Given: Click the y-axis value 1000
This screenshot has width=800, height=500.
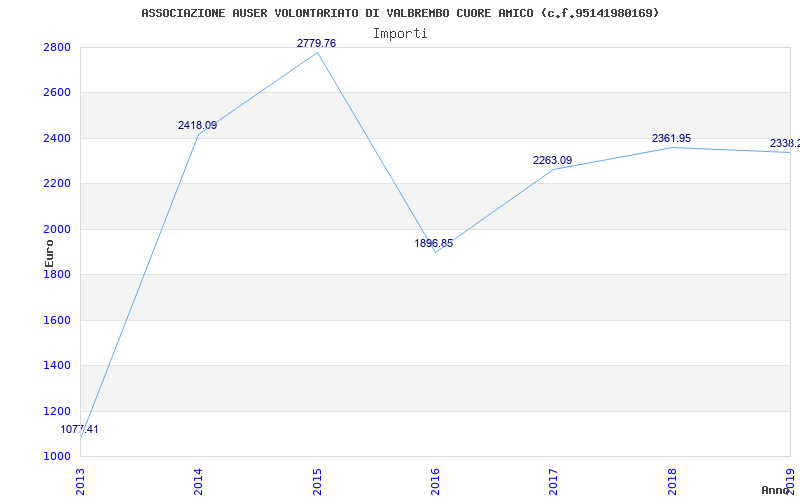Looking at the screenshot, I should pyautogui.click(x=57, y=456).
